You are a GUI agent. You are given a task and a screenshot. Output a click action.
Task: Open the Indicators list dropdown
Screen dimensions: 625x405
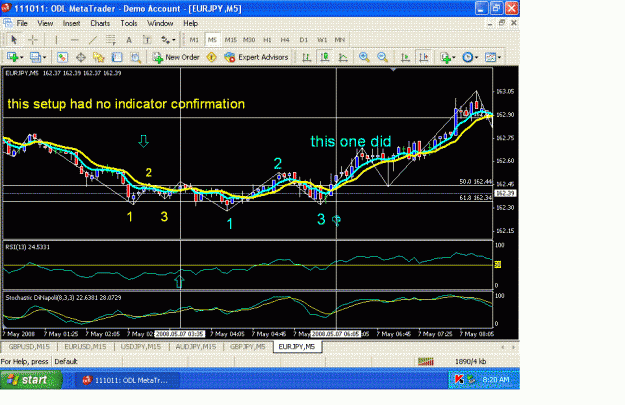448,57
